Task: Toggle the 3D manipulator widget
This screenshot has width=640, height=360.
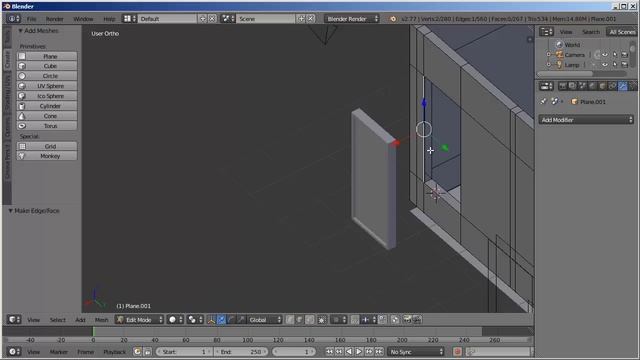Action: [x=211, y=320]
